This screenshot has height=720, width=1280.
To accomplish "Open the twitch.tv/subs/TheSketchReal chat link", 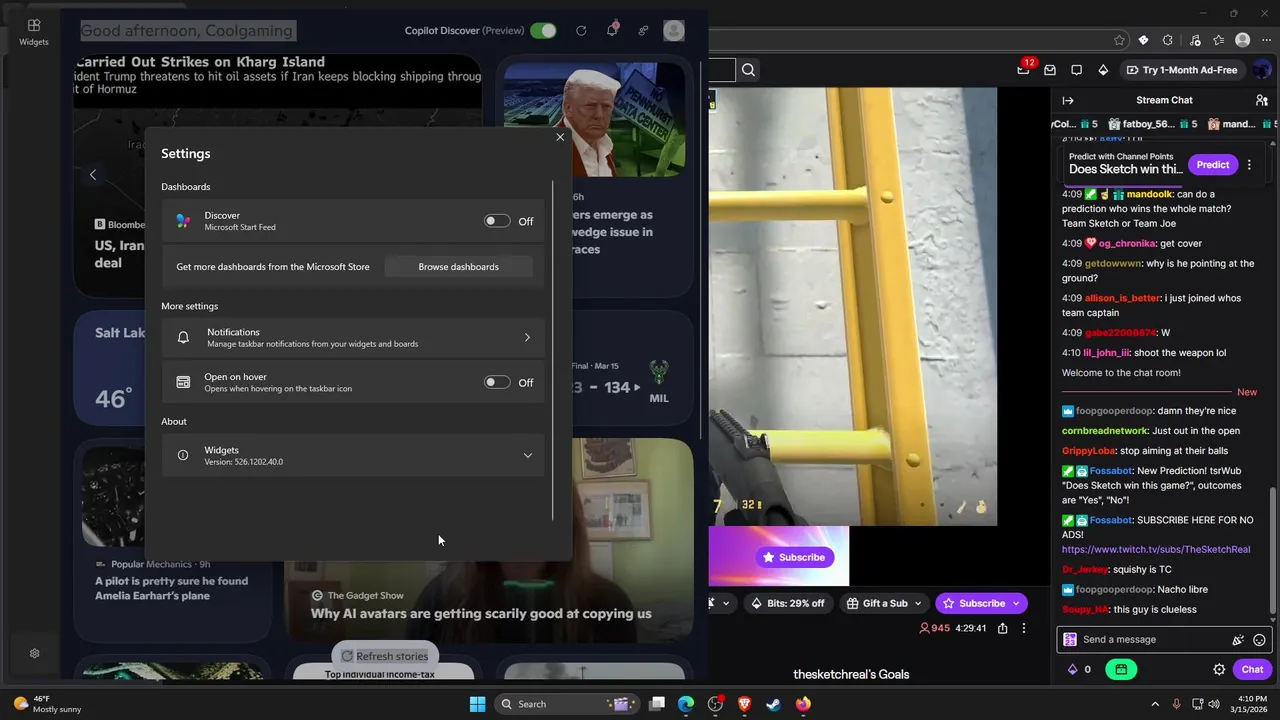I will pyautogui.click(x=1156, y=549).
